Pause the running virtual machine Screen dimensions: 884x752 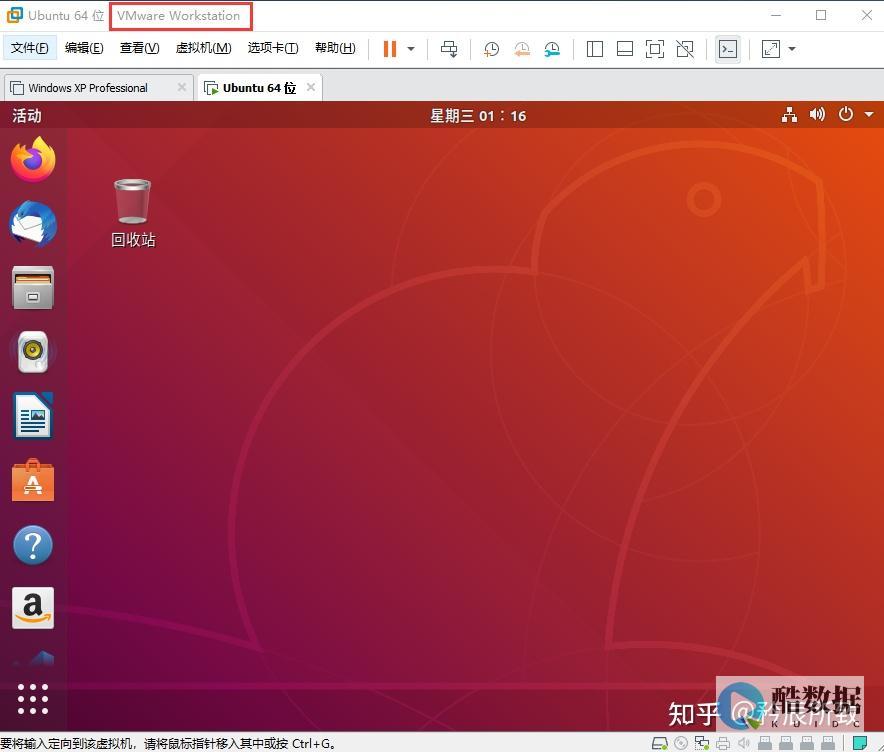point(390,49)
